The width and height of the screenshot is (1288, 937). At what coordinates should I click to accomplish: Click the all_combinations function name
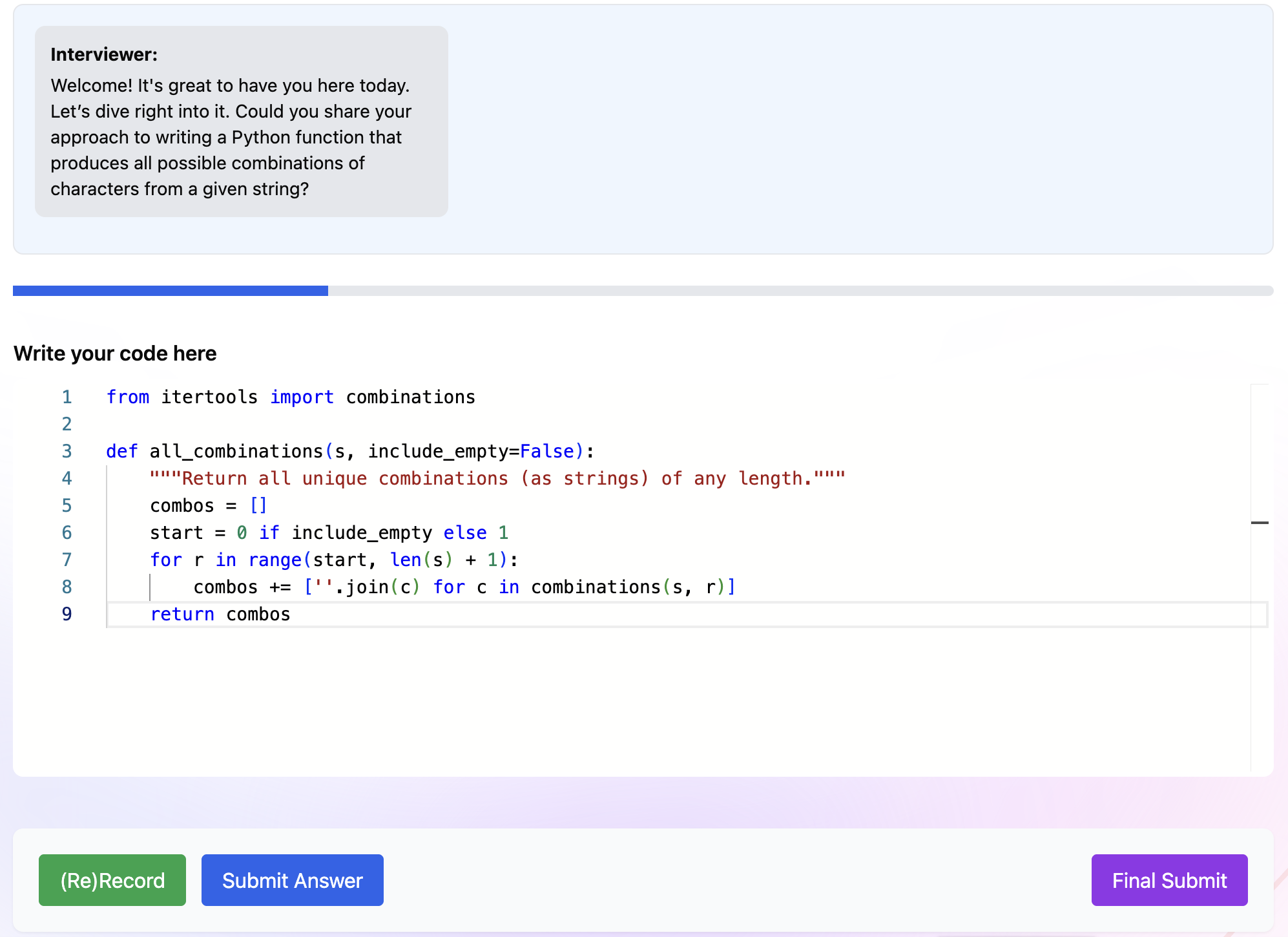point(236,451)
